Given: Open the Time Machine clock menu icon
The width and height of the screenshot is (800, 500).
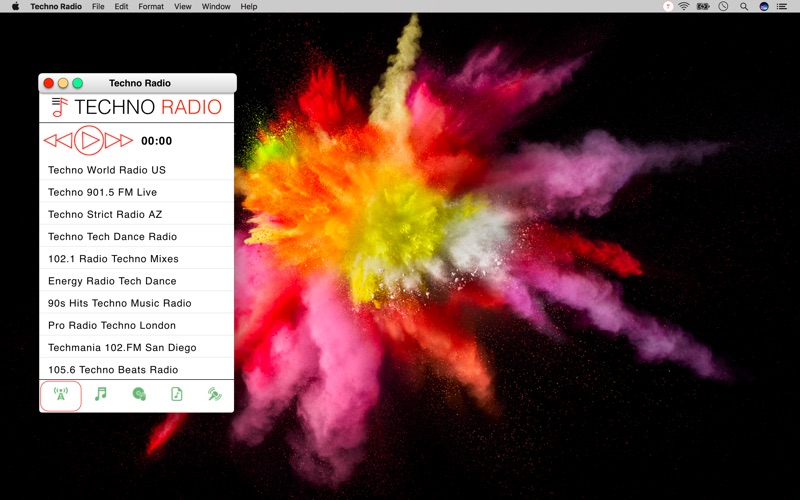Looking at the screenshot, I should [x=723, y=6].
